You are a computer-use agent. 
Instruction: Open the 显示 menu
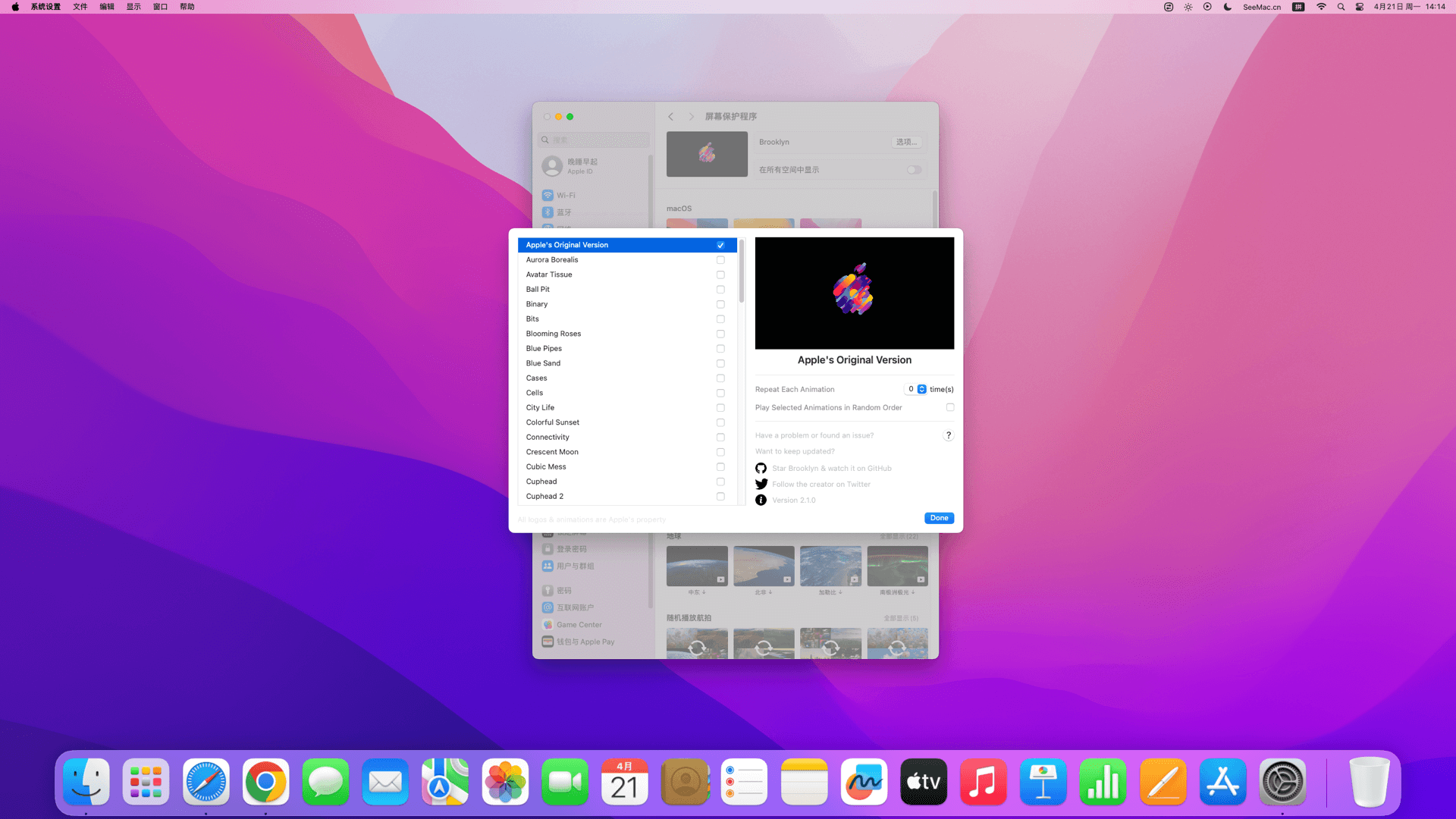133,7
